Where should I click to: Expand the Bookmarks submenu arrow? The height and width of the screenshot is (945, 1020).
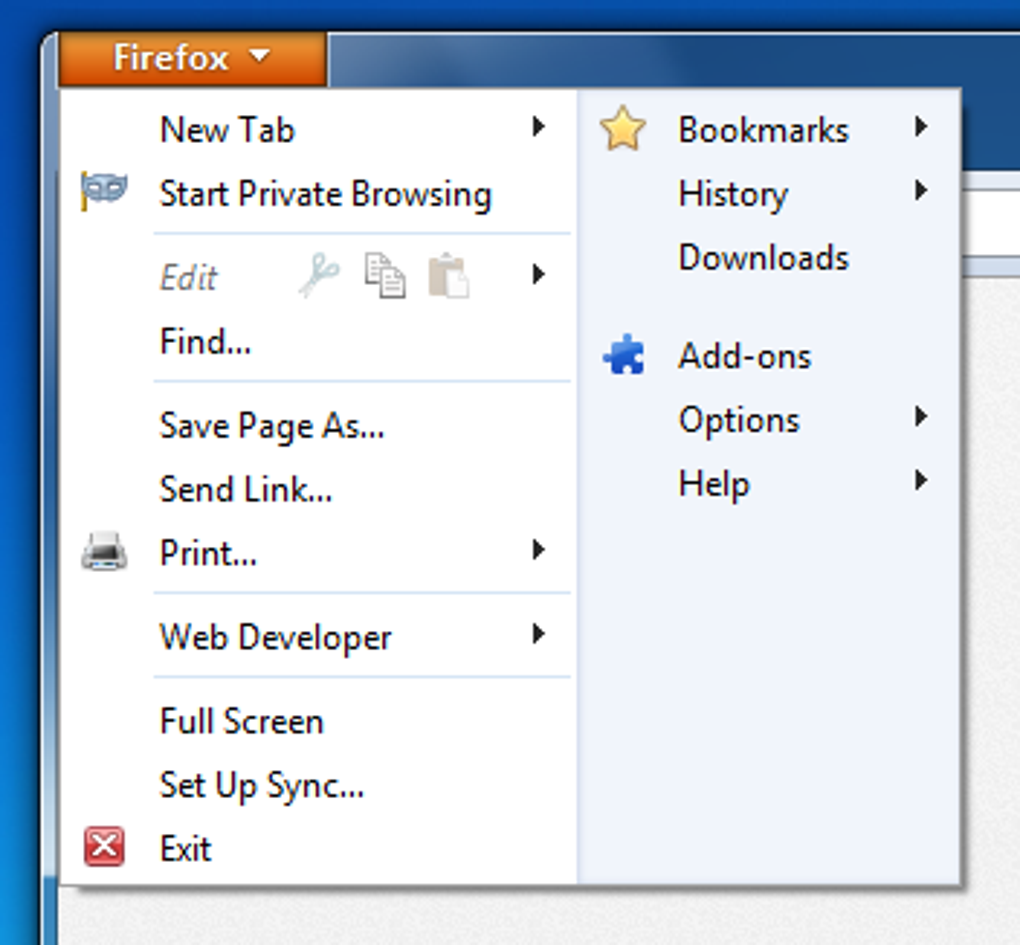click(x=920, y=127)
